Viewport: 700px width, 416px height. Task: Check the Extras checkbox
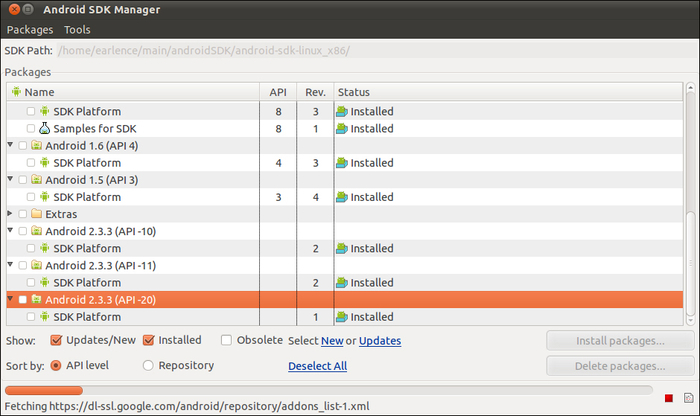pyautogui.click(x=22, y=214)
